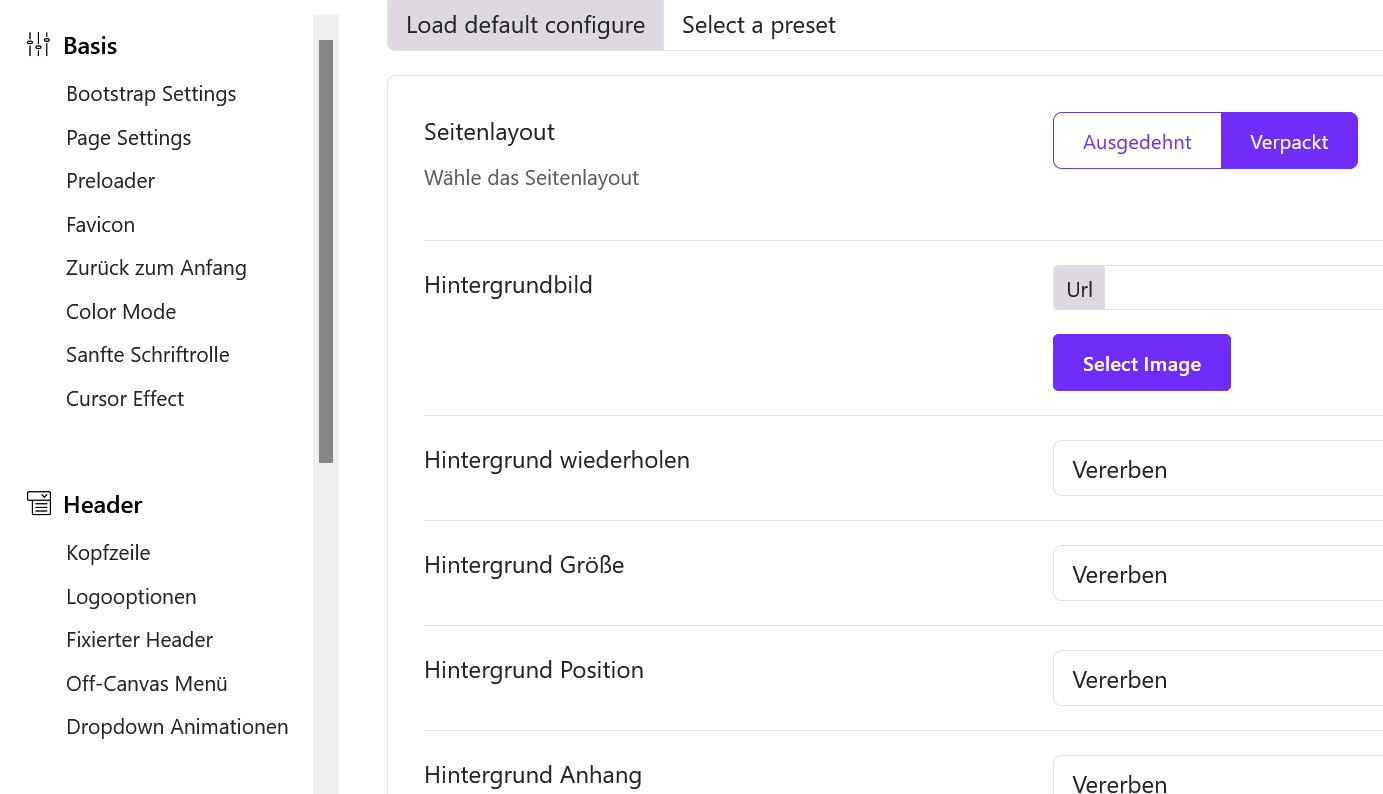Click the Select Image button

(x=1141, y=362)
